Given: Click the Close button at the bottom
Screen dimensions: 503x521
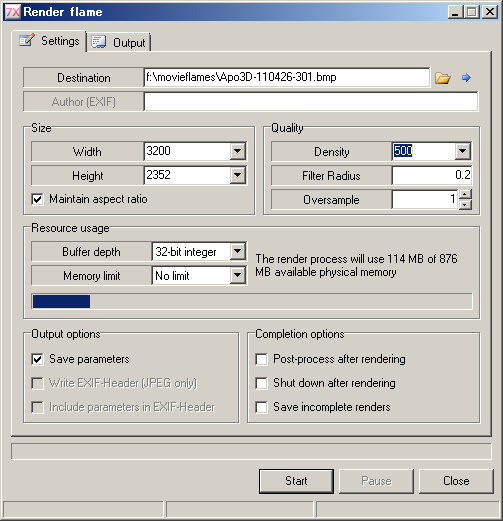Looking at the screenshot, I should tap(456, 481).
